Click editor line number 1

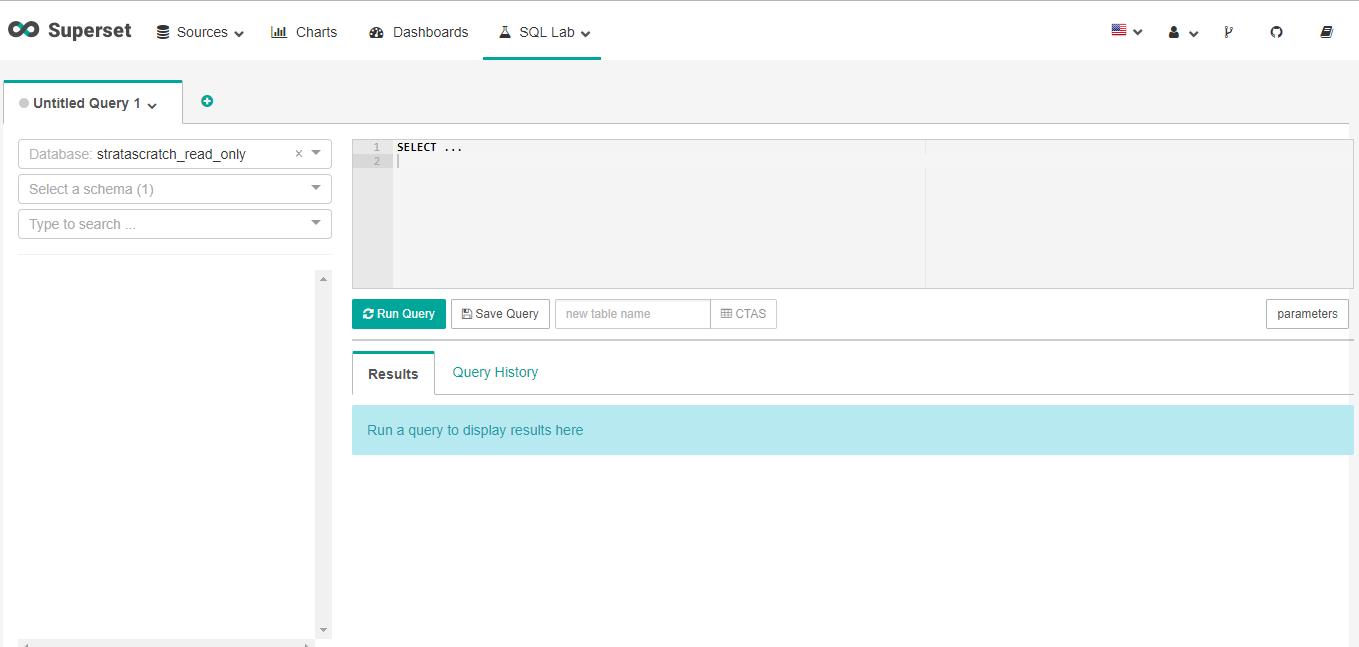[376, 147]
